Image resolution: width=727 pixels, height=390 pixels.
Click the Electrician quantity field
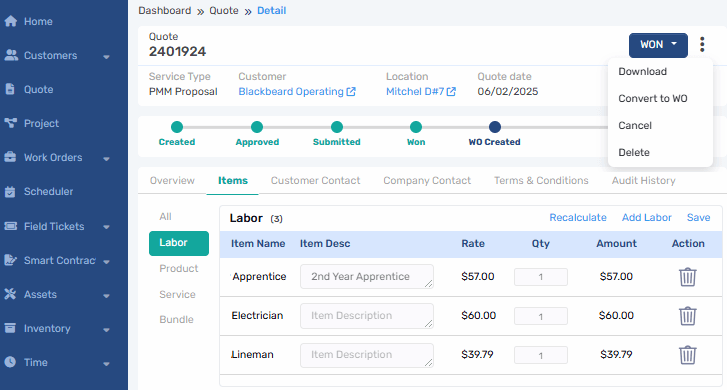541,316
